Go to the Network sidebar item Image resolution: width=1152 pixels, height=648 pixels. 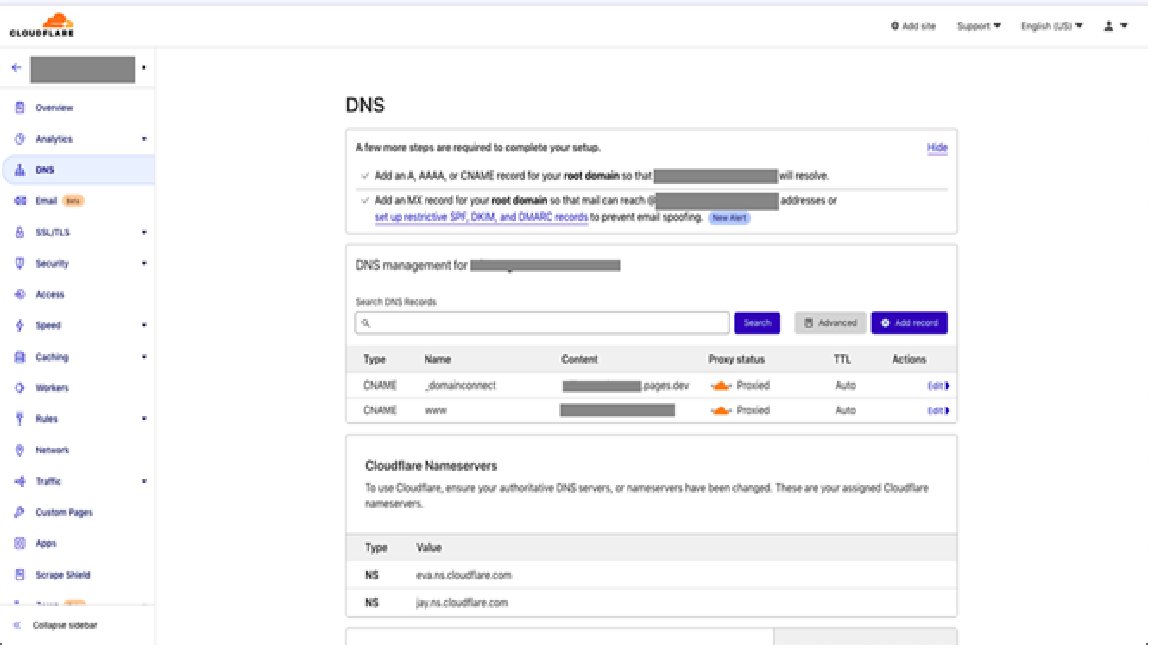click(x=52, y=450)
